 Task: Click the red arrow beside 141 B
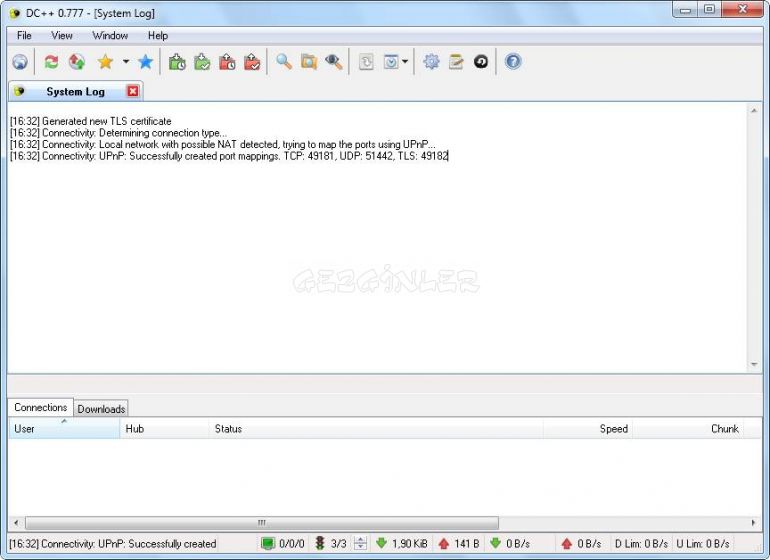[x=444, y=543]
